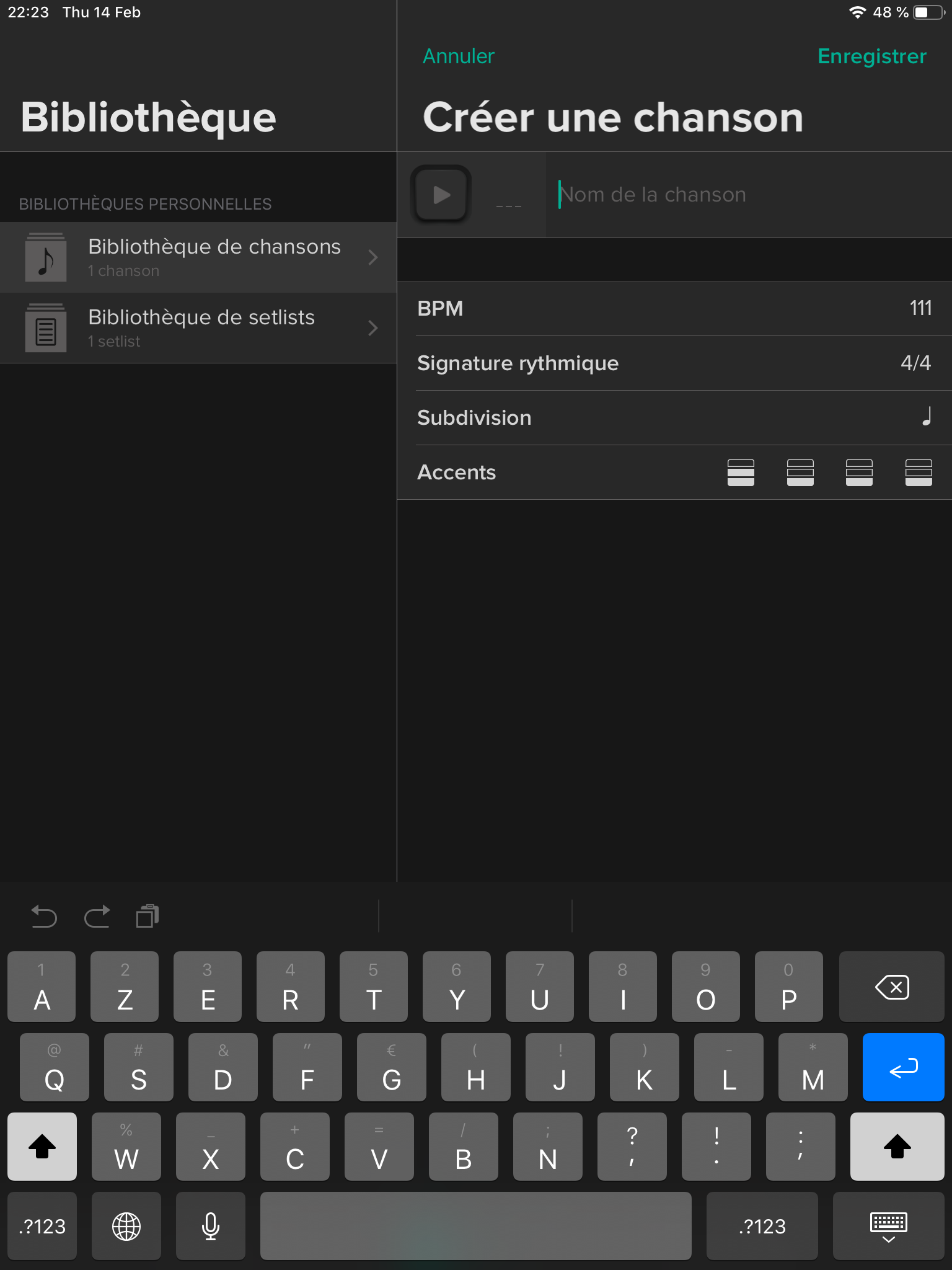Tap the right .?123 key
The height and width of the screenshot is (1270, 952).
(762, 1226)
